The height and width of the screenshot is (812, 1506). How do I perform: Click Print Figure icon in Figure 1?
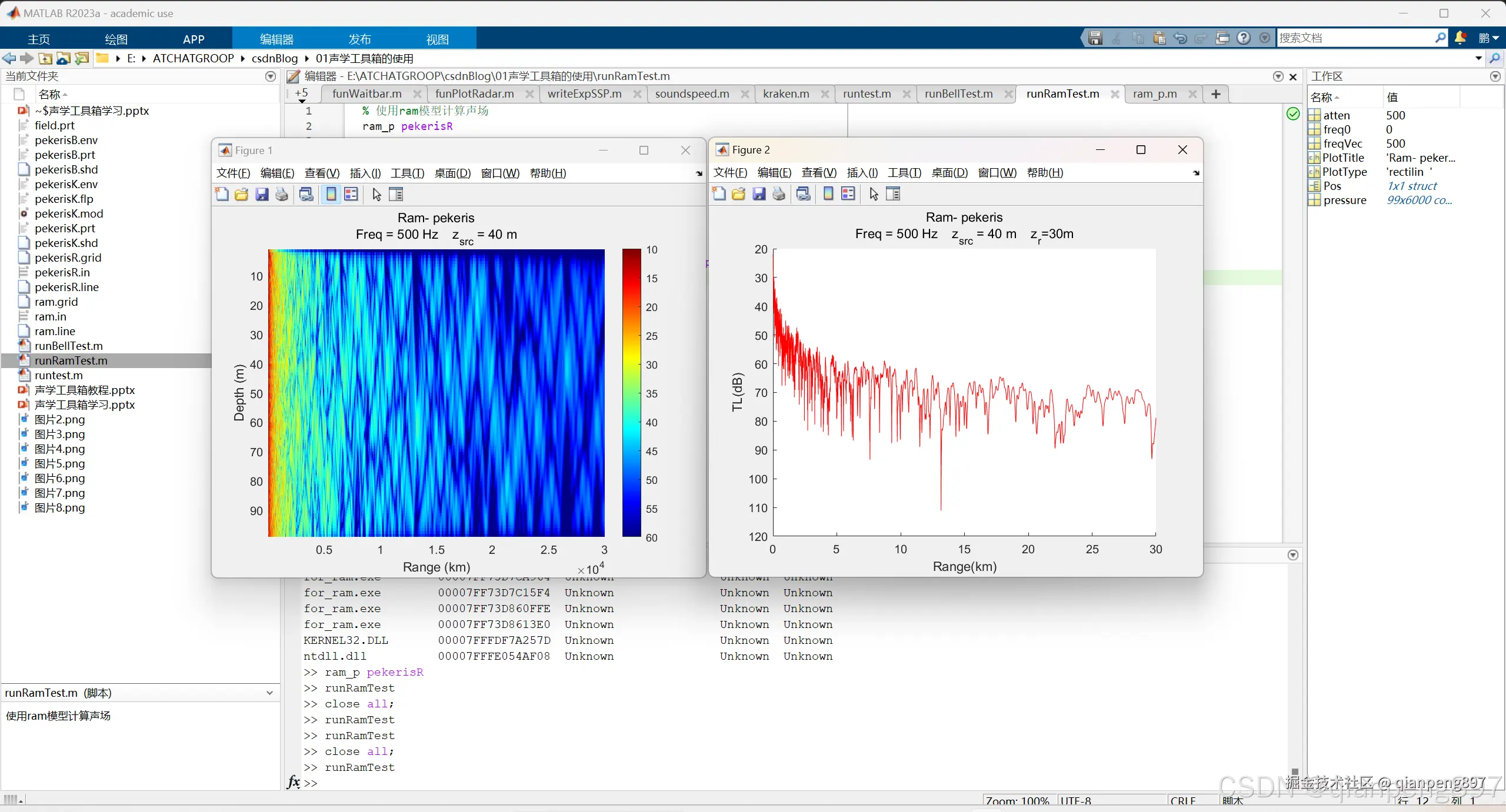[x=282, y=195]
